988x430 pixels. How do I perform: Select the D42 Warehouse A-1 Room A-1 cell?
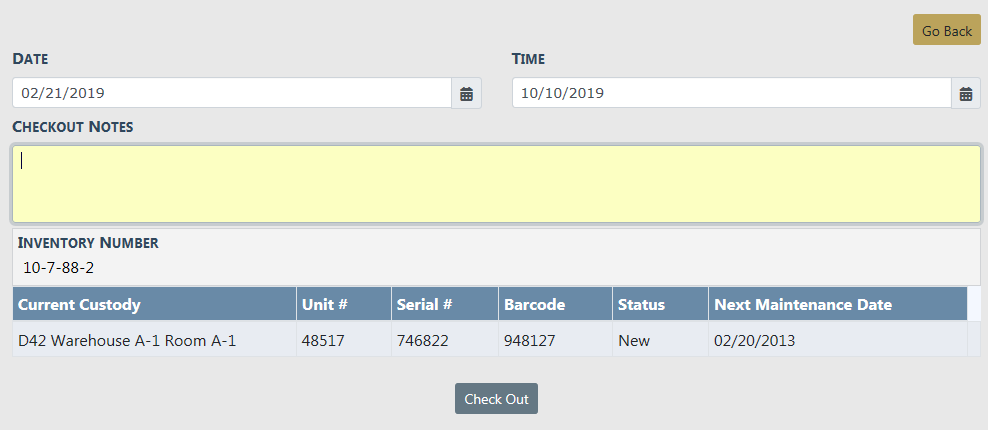[x=127, y=340]
